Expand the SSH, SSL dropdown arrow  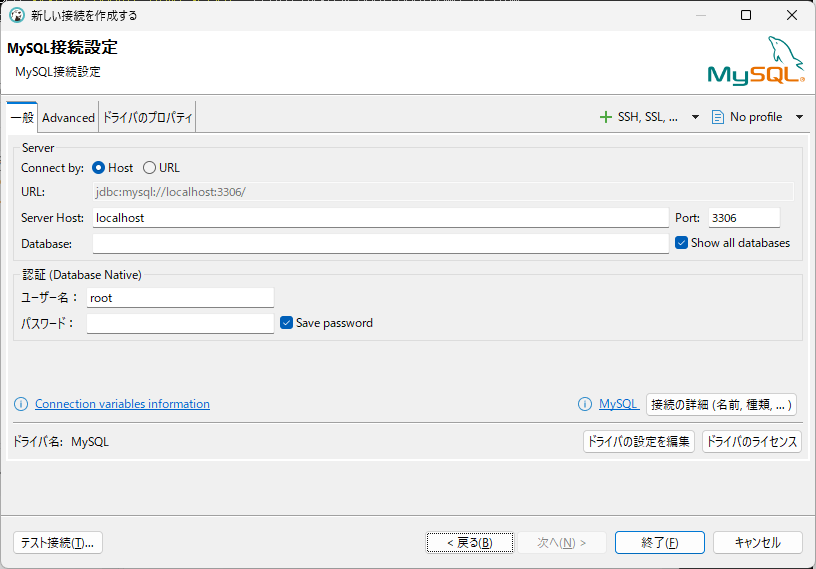tap(695, 117)
